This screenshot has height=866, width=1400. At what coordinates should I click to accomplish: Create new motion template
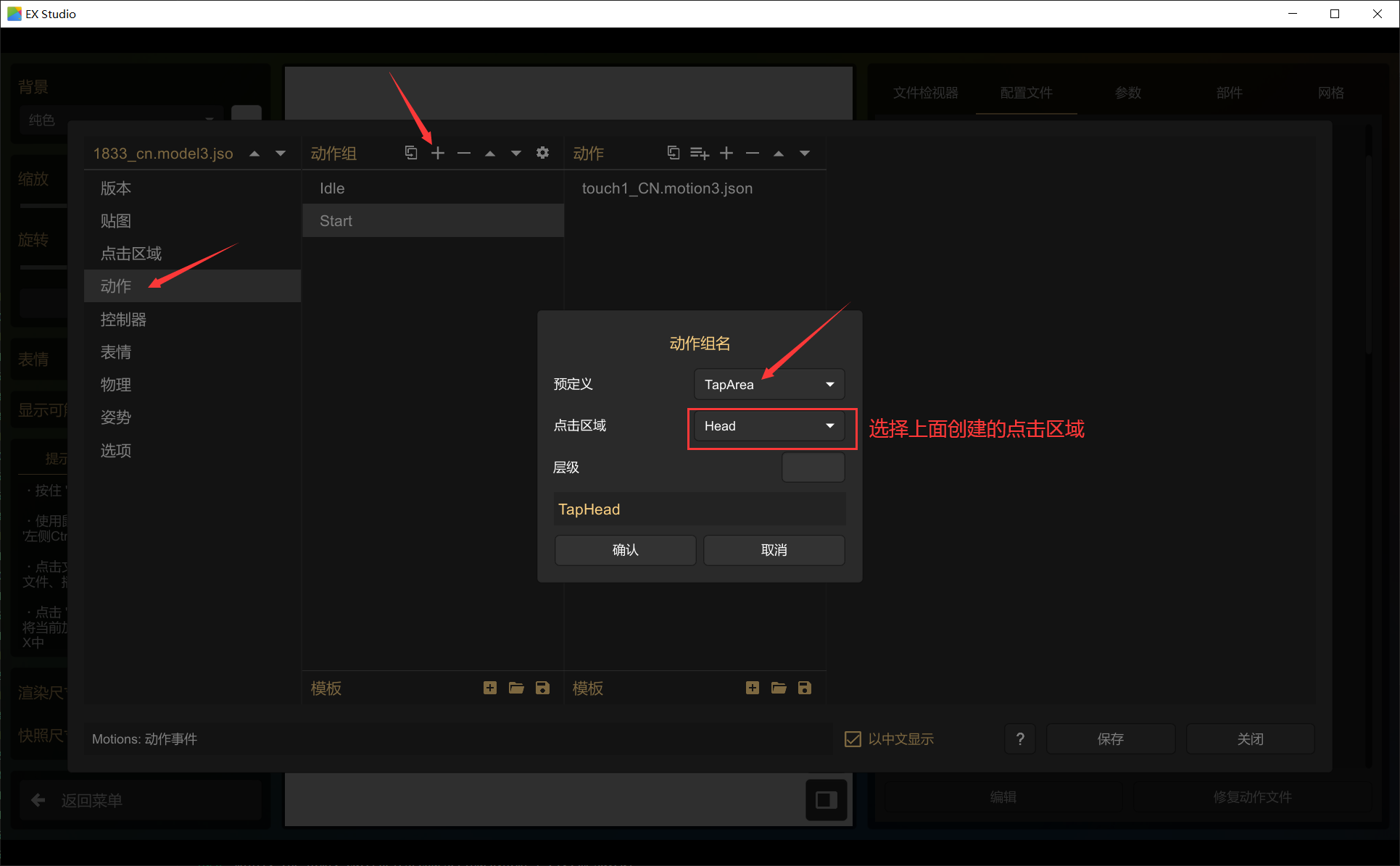tap(753, 688)
